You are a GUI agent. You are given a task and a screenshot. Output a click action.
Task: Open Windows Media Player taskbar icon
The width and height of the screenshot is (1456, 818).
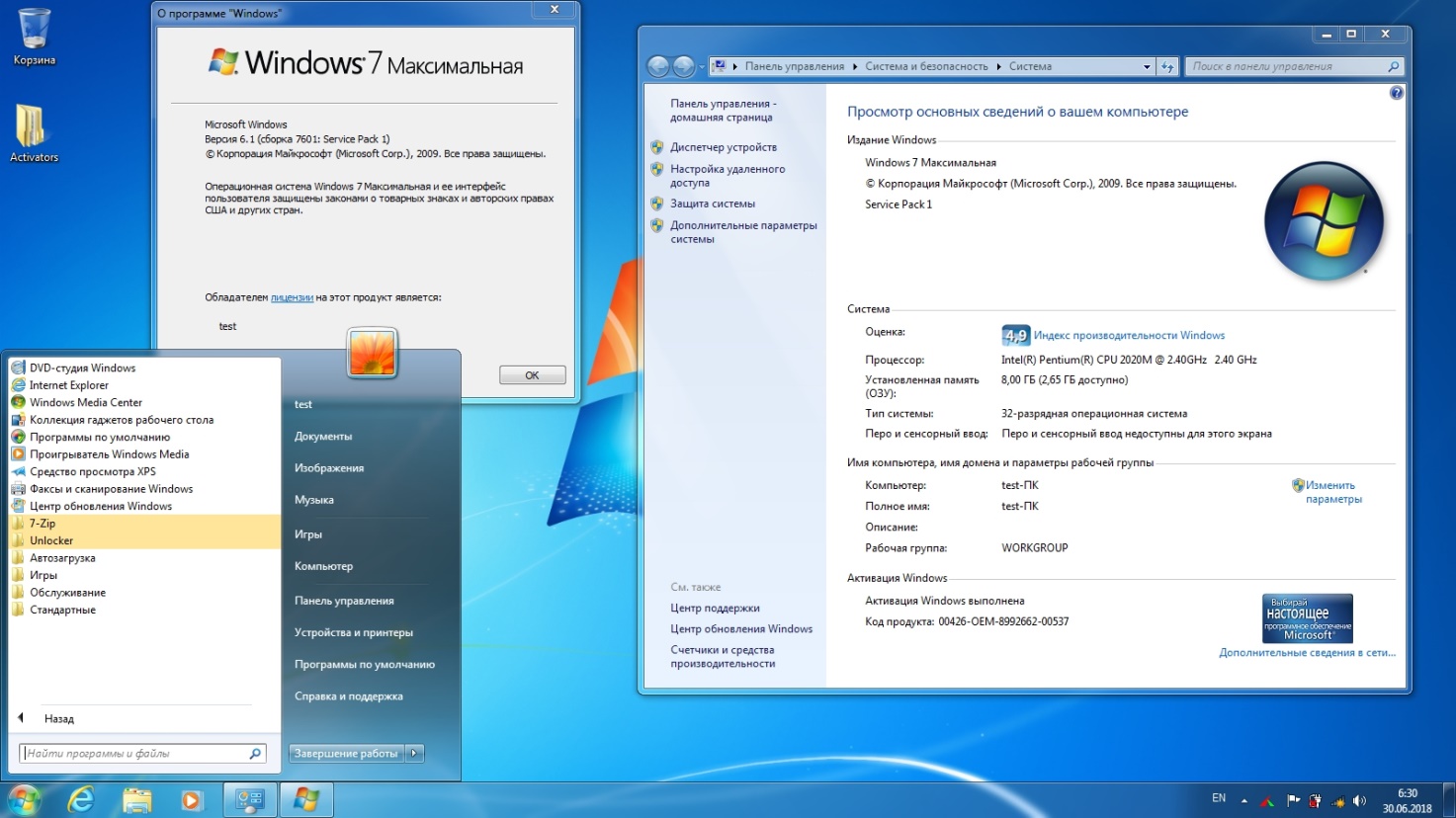point(192,799)
